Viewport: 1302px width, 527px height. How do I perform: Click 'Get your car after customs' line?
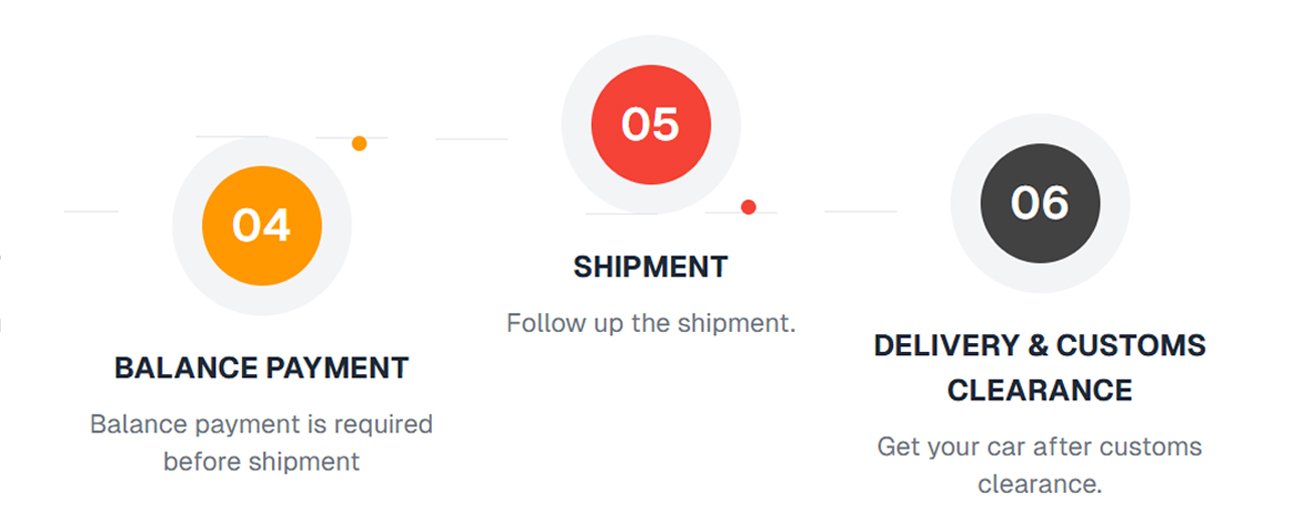point(1040,446)
